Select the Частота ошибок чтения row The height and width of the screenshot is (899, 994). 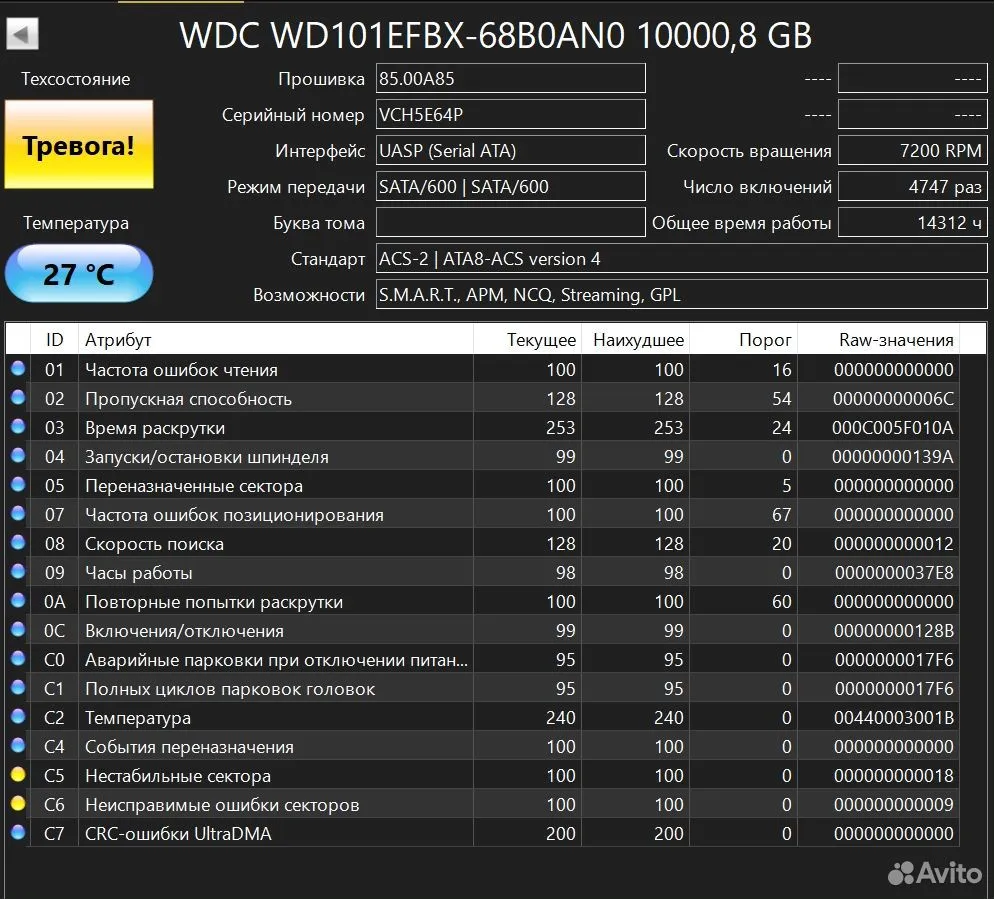pyautogui.click(x=482, y=369)
